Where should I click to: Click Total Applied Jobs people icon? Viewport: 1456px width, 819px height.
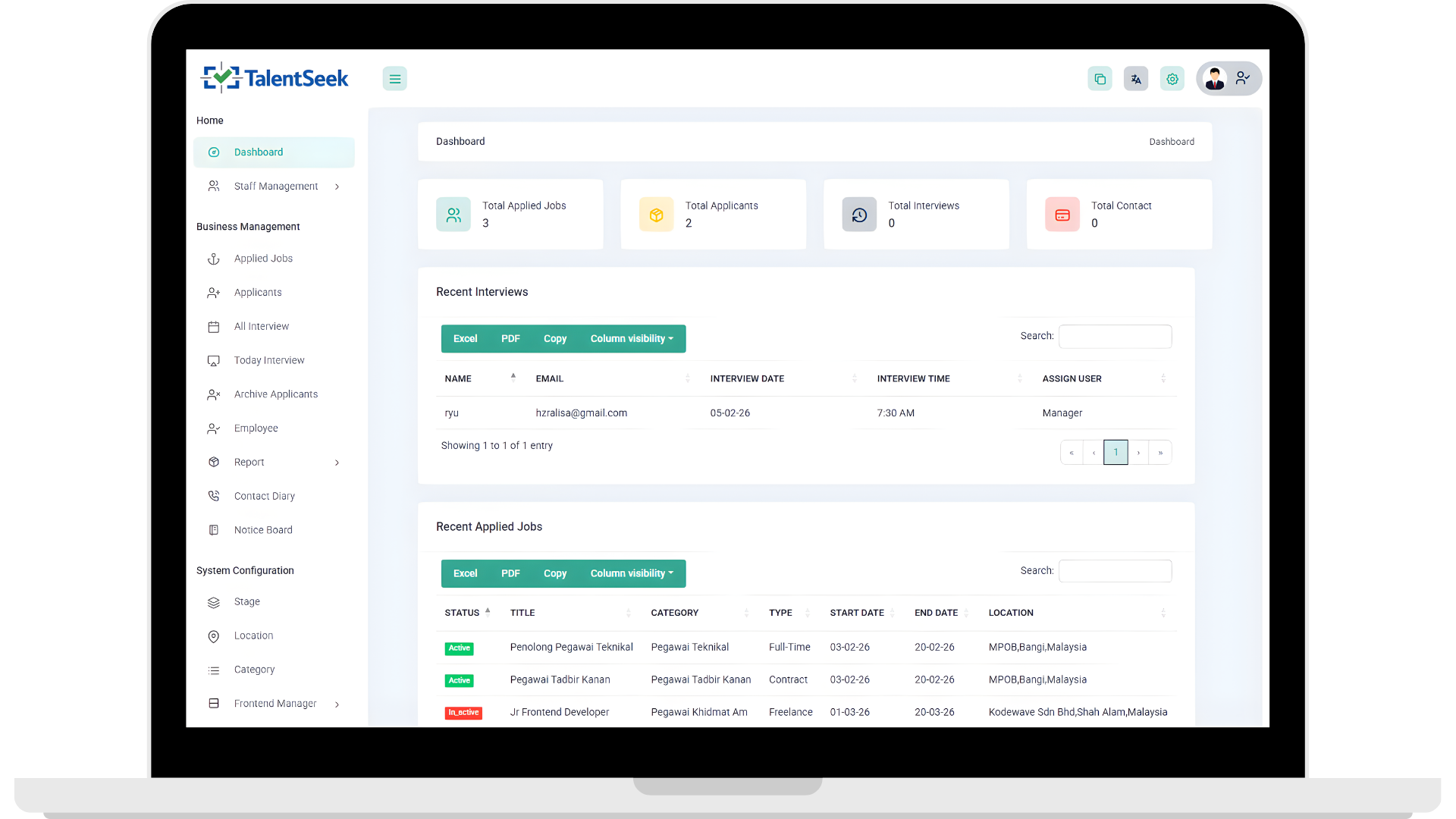453,215
